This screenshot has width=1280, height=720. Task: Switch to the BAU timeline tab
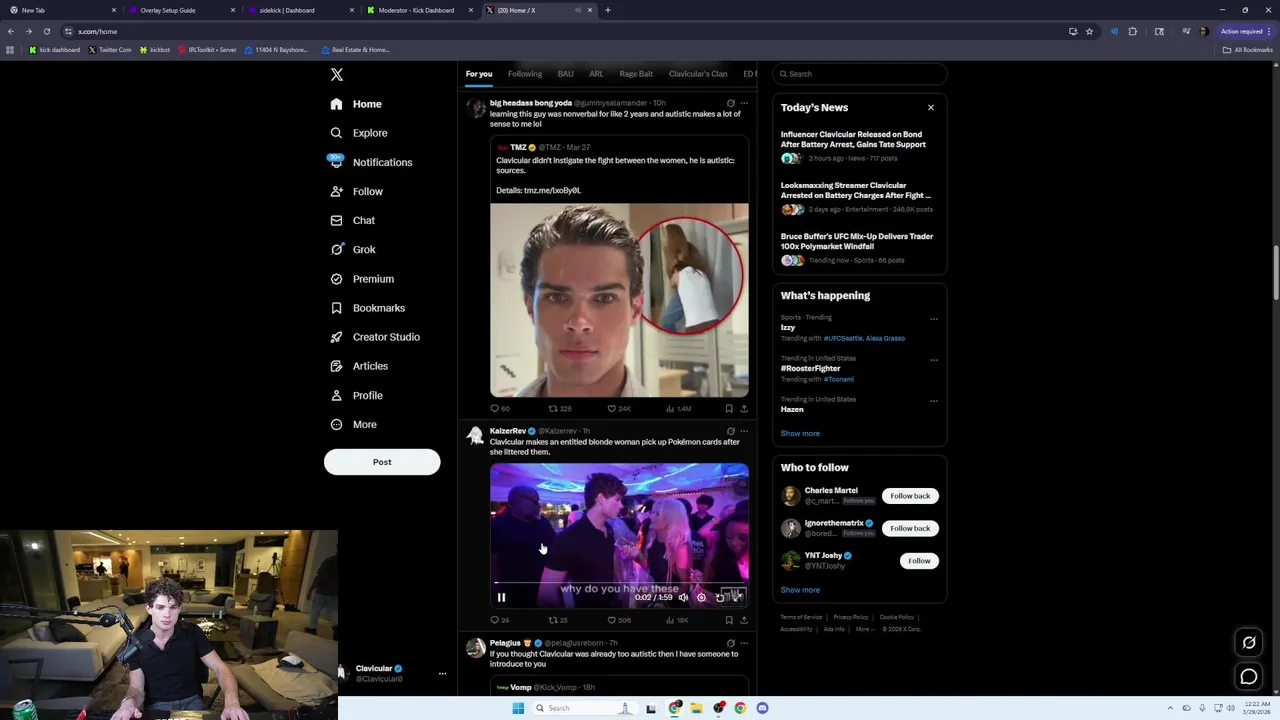pos(566,74)
